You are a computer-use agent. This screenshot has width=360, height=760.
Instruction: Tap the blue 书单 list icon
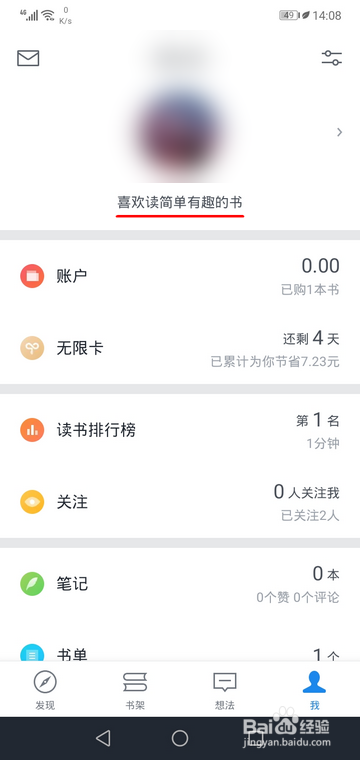click(32, 653)
